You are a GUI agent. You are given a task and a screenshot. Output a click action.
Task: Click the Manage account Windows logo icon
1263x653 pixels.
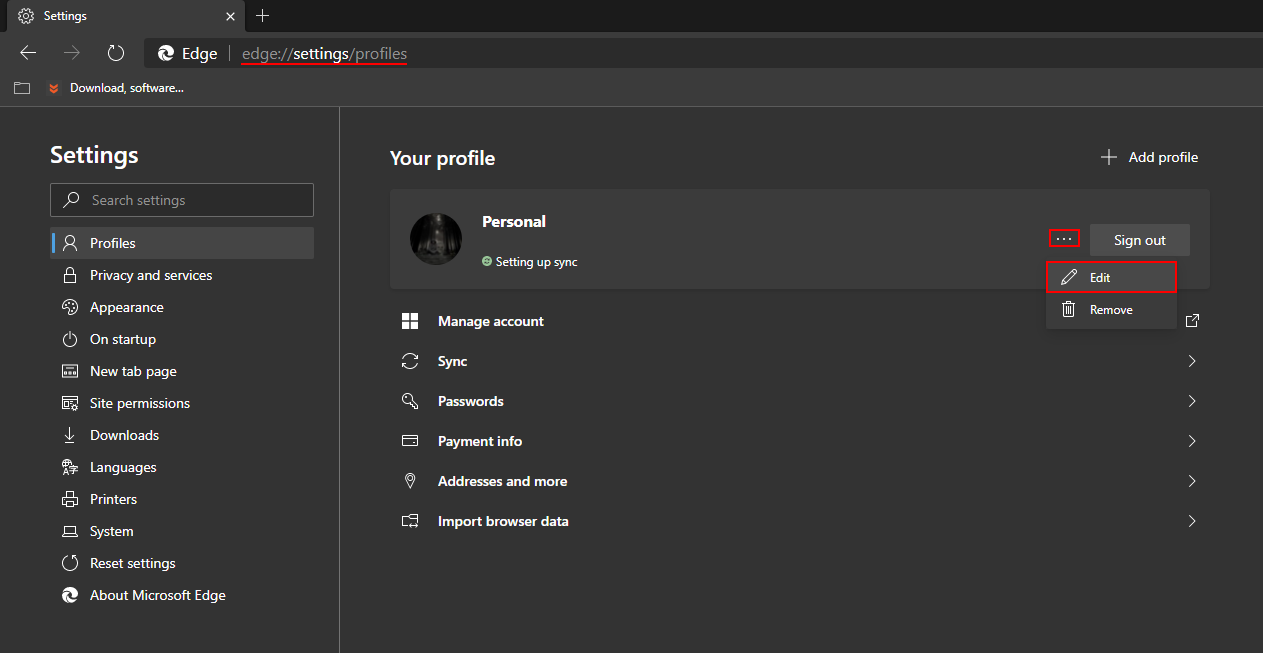click(410, 321)
